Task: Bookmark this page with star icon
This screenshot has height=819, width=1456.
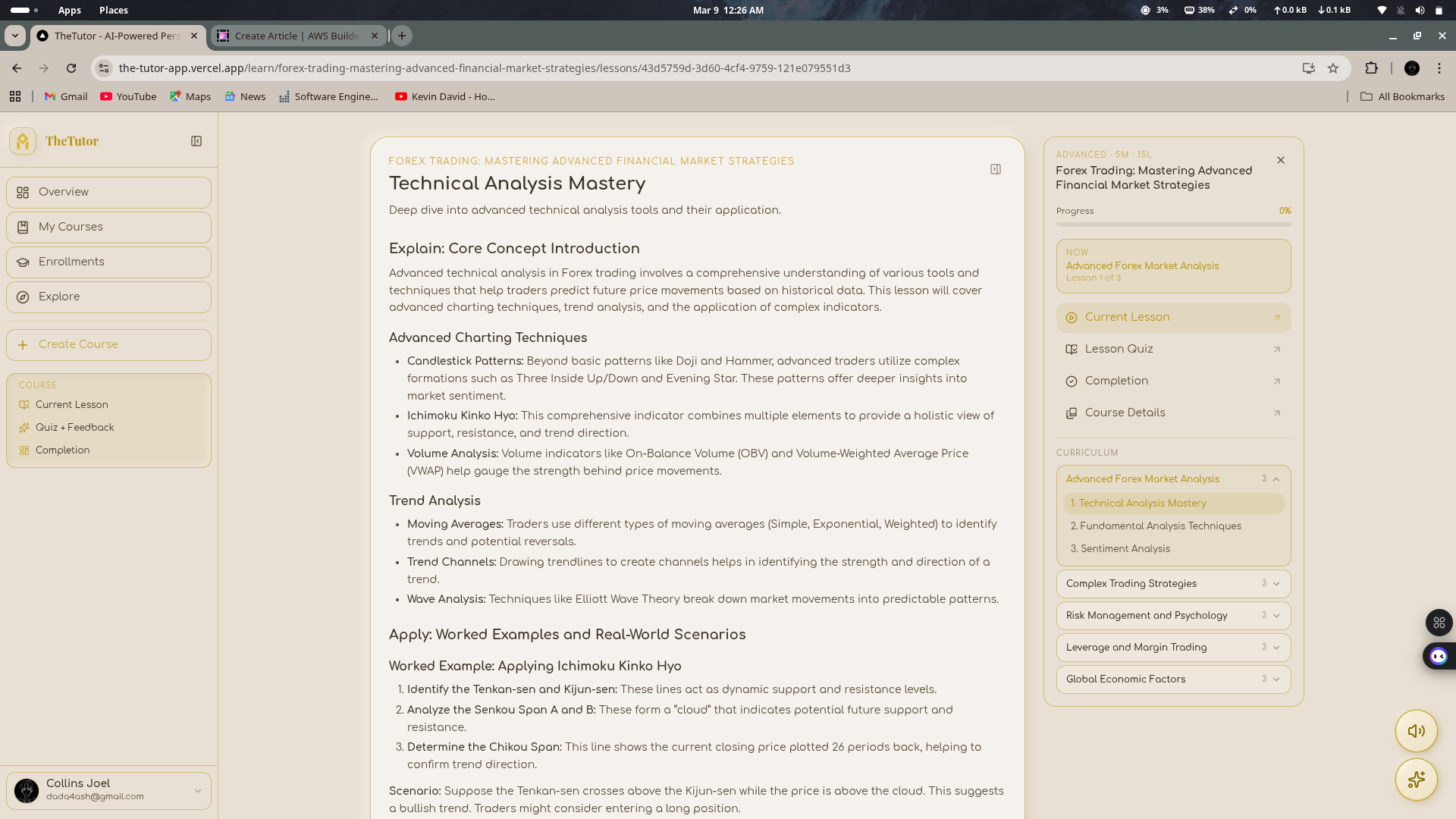Action: tap(1333, 68)
